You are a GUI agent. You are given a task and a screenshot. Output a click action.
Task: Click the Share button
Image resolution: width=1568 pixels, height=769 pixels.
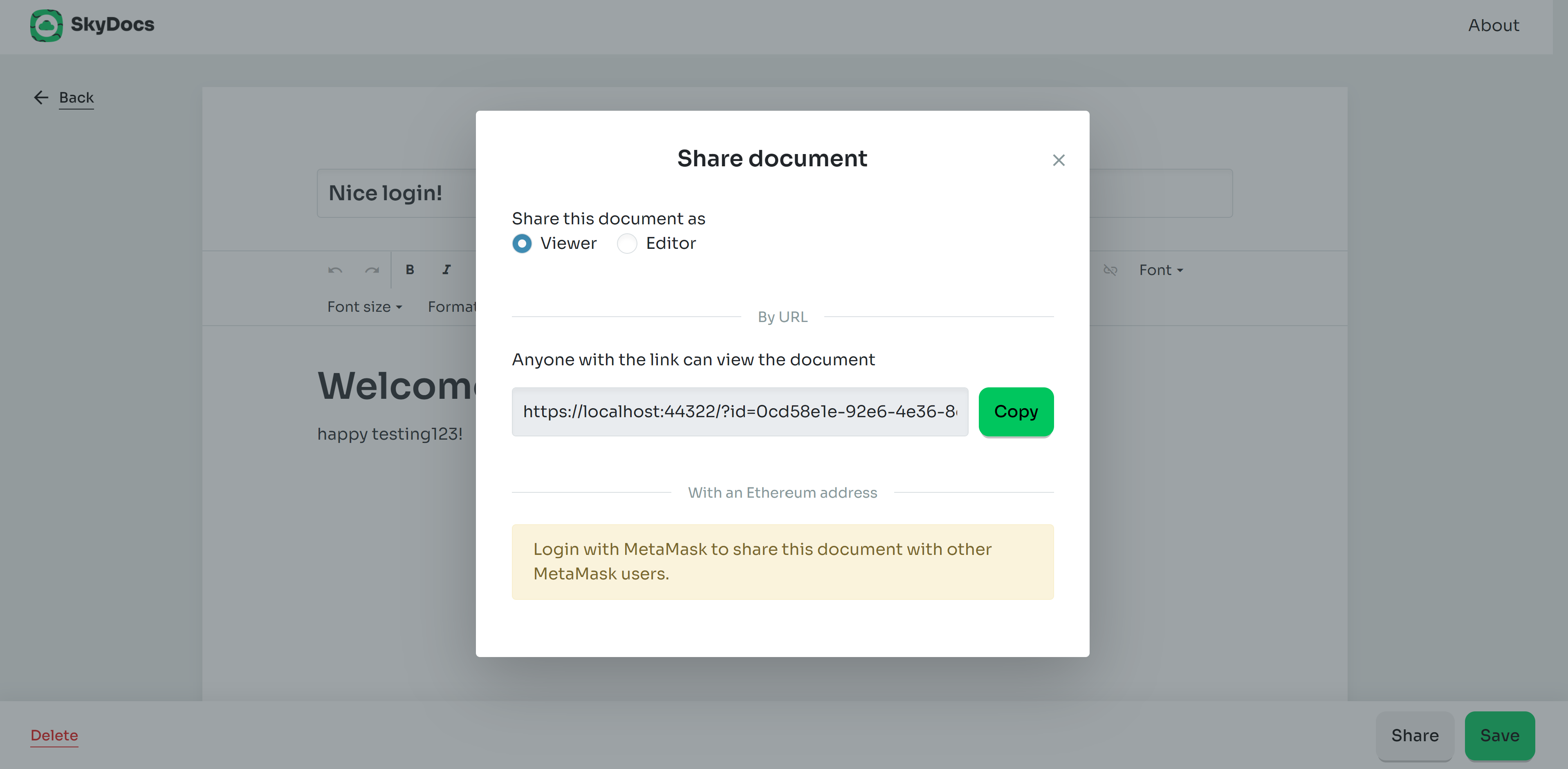tap(1414, 735)
